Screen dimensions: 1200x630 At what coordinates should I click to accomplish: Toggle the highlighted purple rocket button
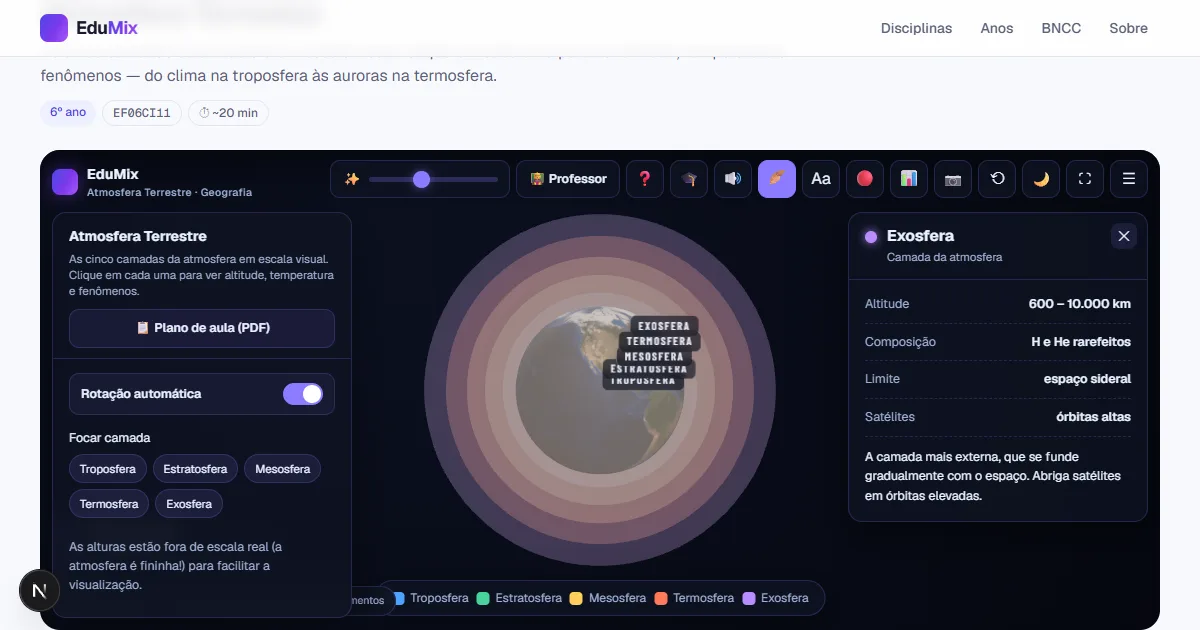pyautogui.click(x=777, y=179)
